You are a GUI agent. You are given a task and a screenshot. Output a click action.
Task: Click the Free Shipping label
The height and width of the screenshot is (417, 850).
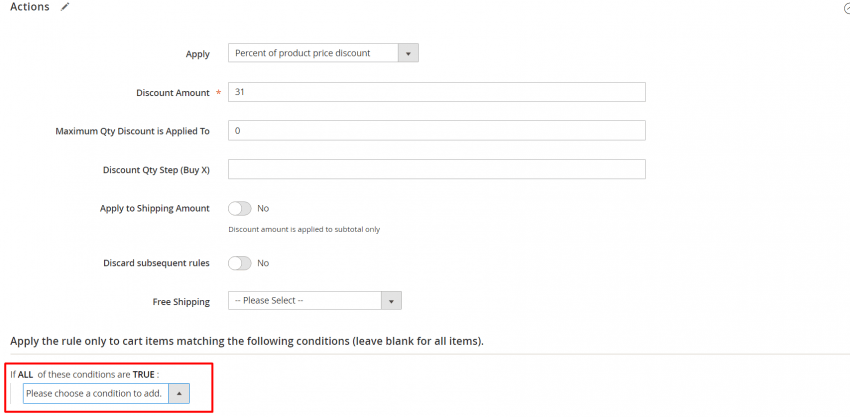[x=181, y=302]
